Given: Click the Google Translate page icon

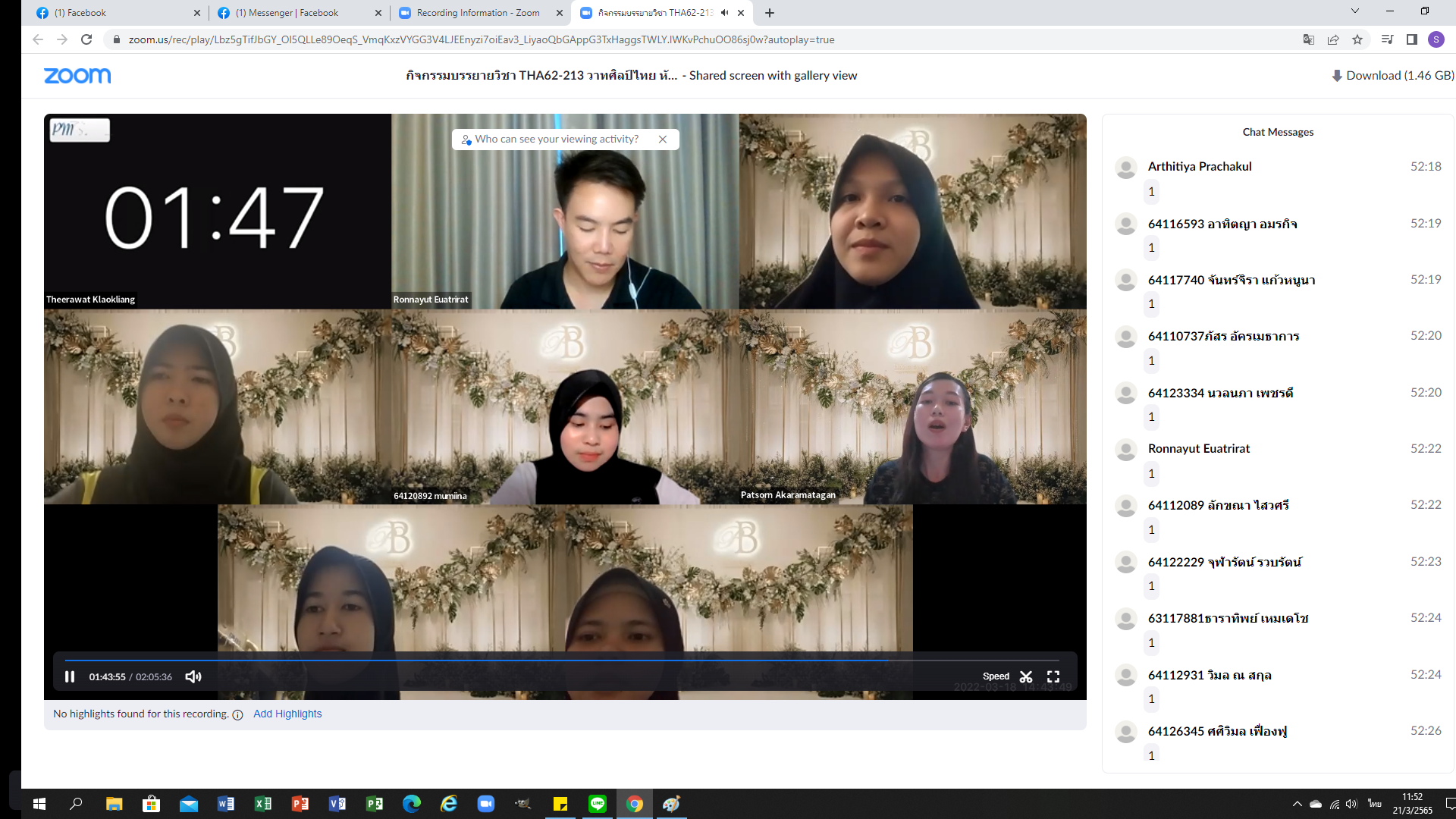Looking at the screenshot, I should (1308, 39).
